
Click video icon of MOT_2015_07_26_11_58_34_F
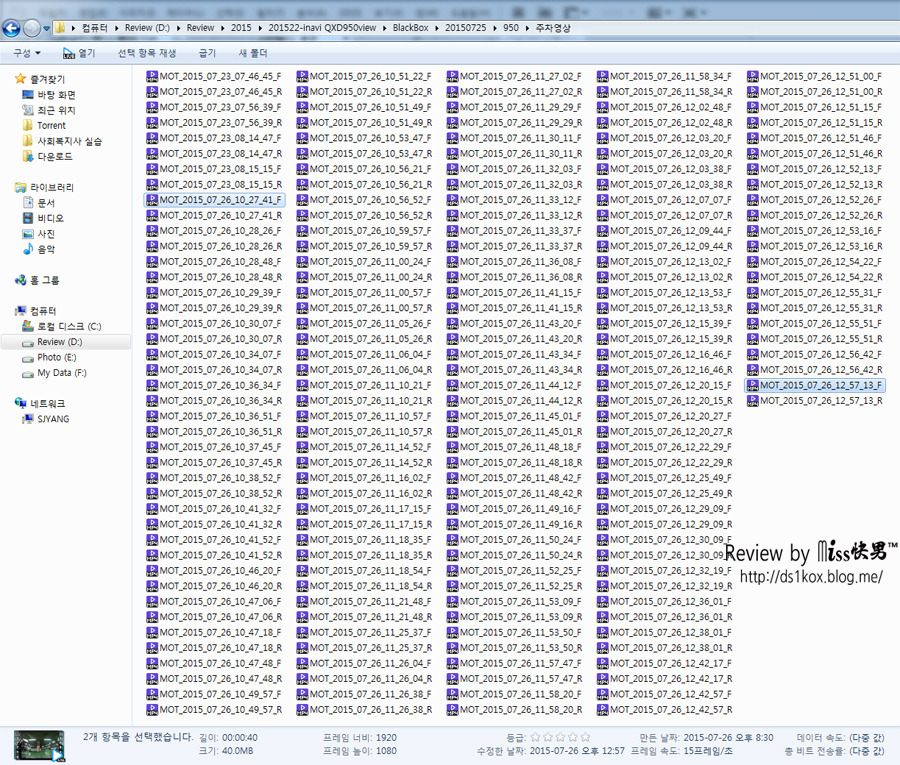(603, 76)
